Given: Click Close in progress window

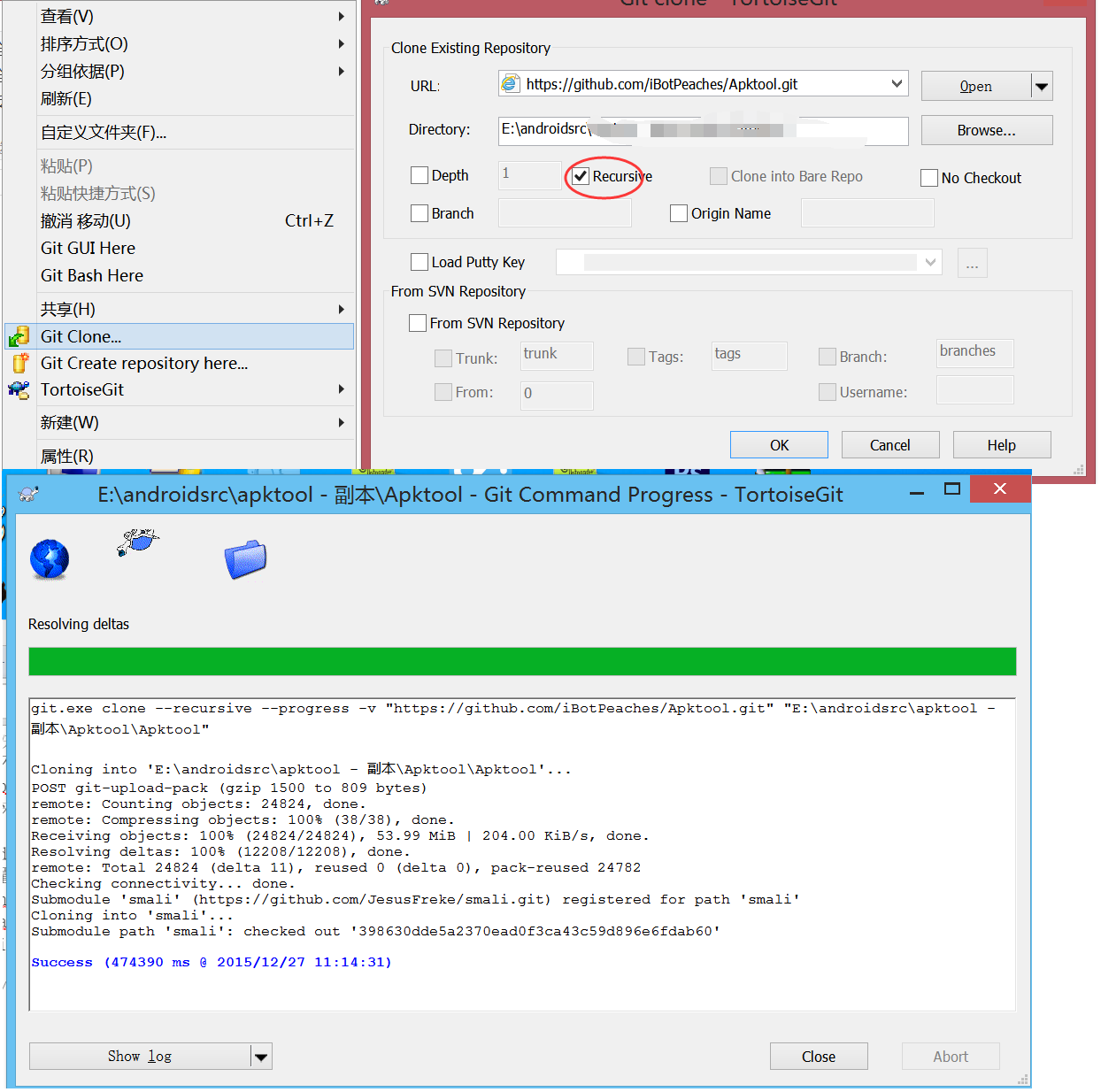Looking at the screenshot, I should pos(819,1057).
